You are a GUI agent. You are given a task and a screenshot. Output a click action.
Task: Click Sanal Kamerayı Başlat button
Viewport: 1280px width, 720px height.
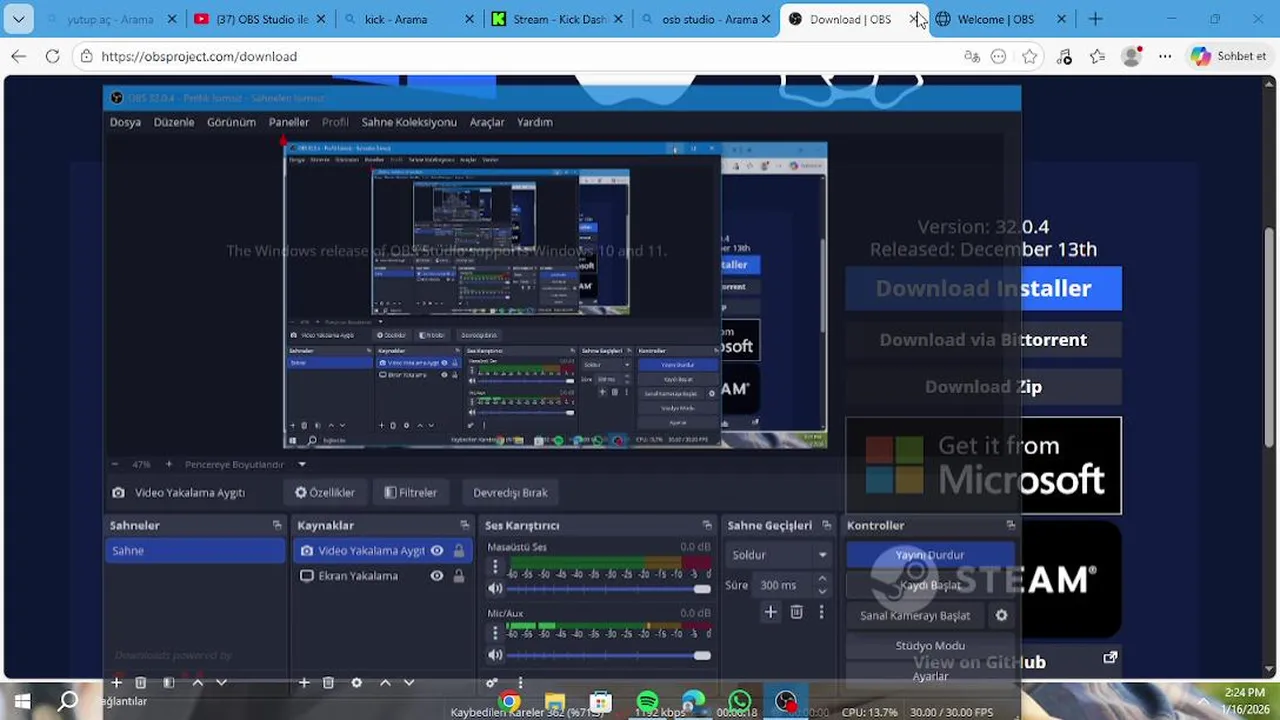coord(915,615)
